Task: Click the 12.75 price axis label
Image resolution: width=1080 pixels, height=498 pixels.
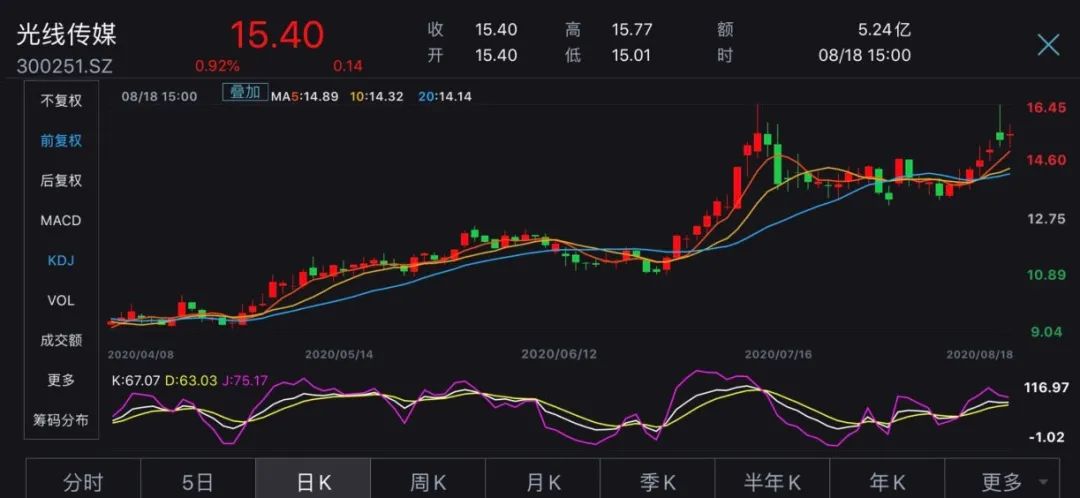Action: click(1048, 219)
